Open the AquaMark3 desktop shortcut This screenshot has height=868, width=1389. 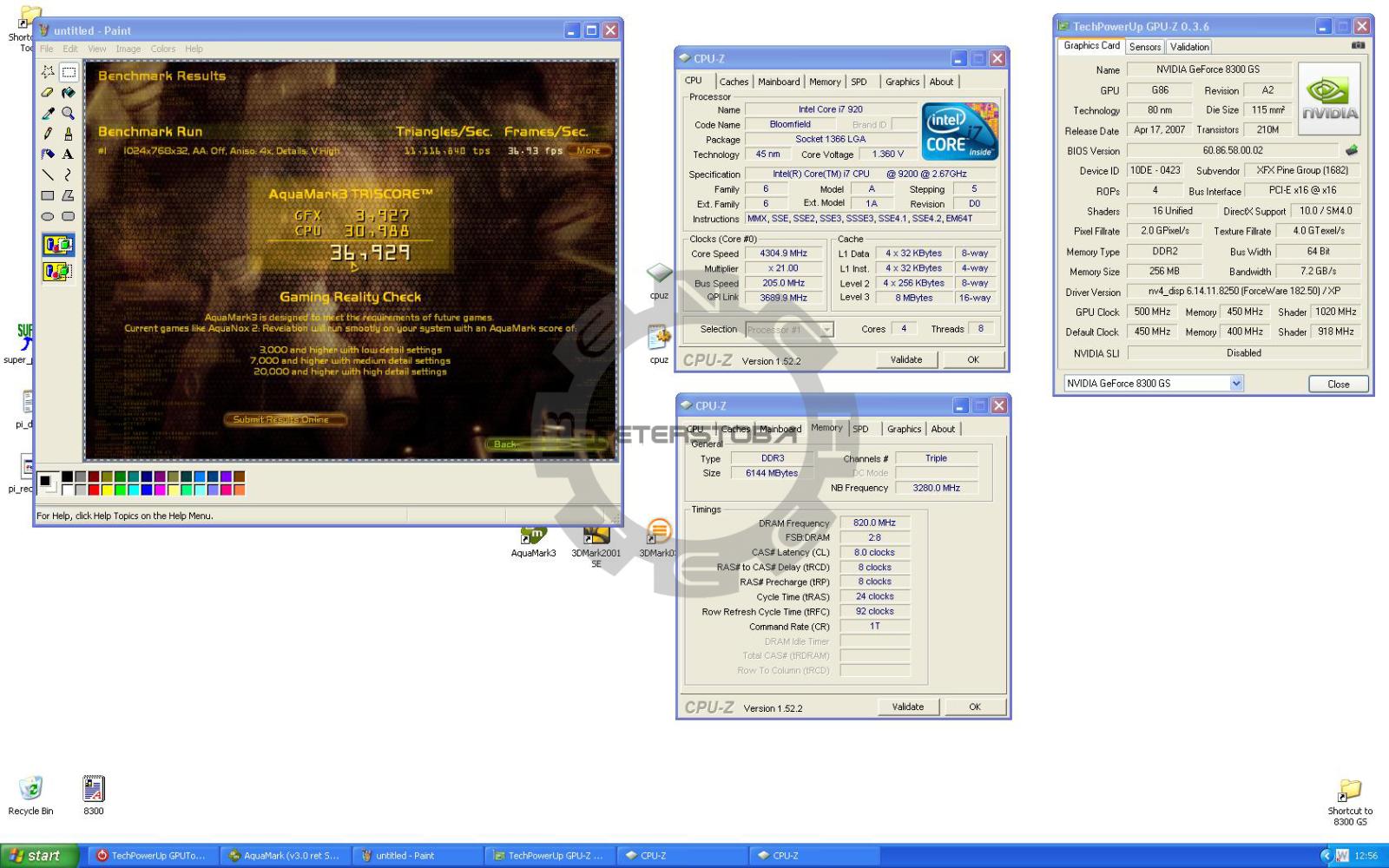pyautogui.click(x=533, y=543)
